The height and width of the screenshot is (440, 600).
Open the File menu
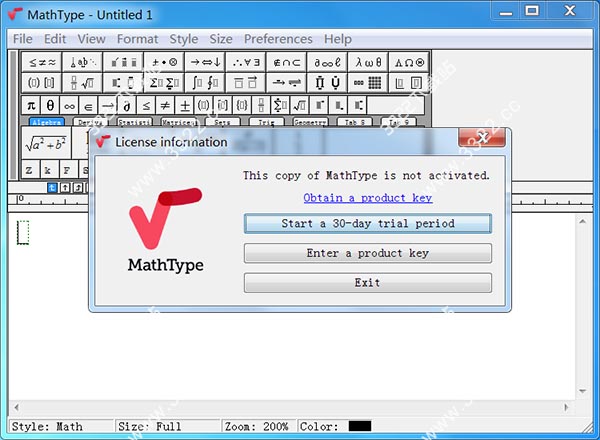(23, 39)
